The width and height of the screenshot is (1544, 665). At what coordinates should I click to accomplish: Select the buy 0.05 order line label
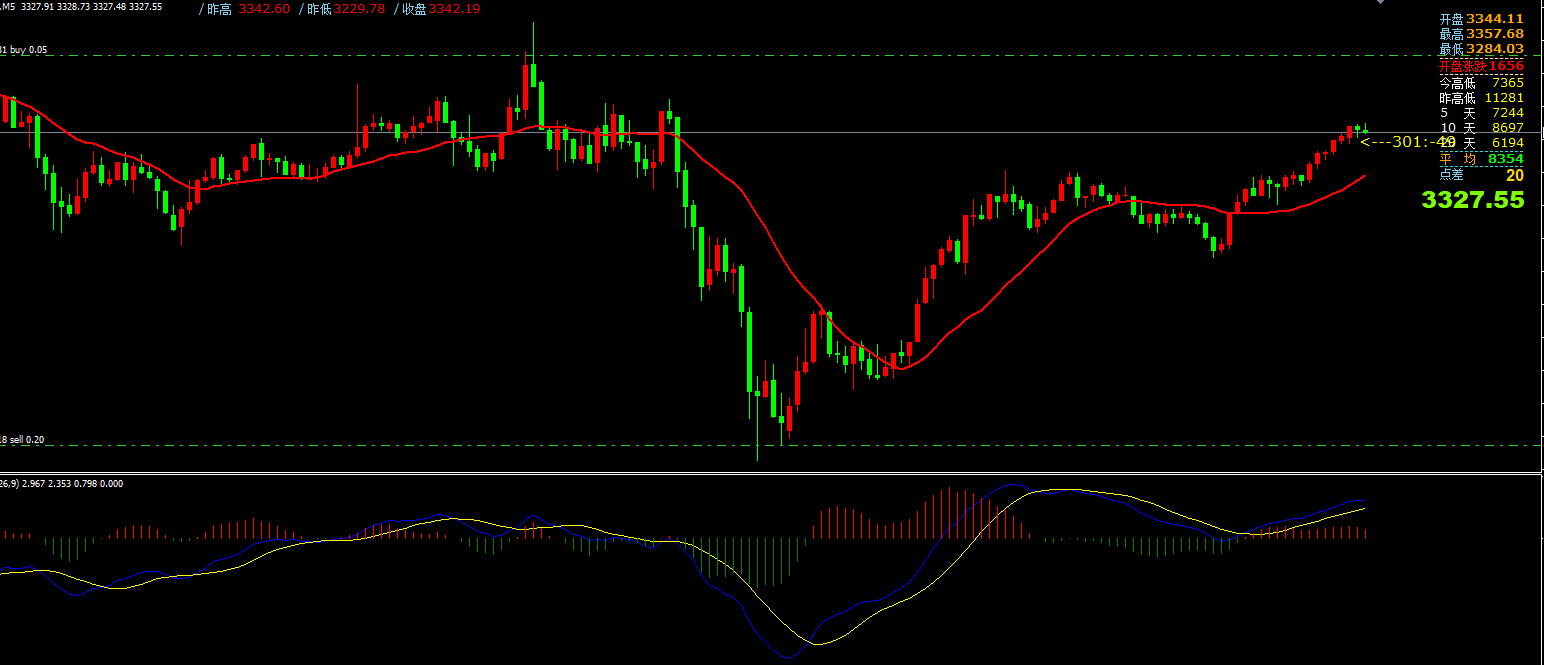25,50
